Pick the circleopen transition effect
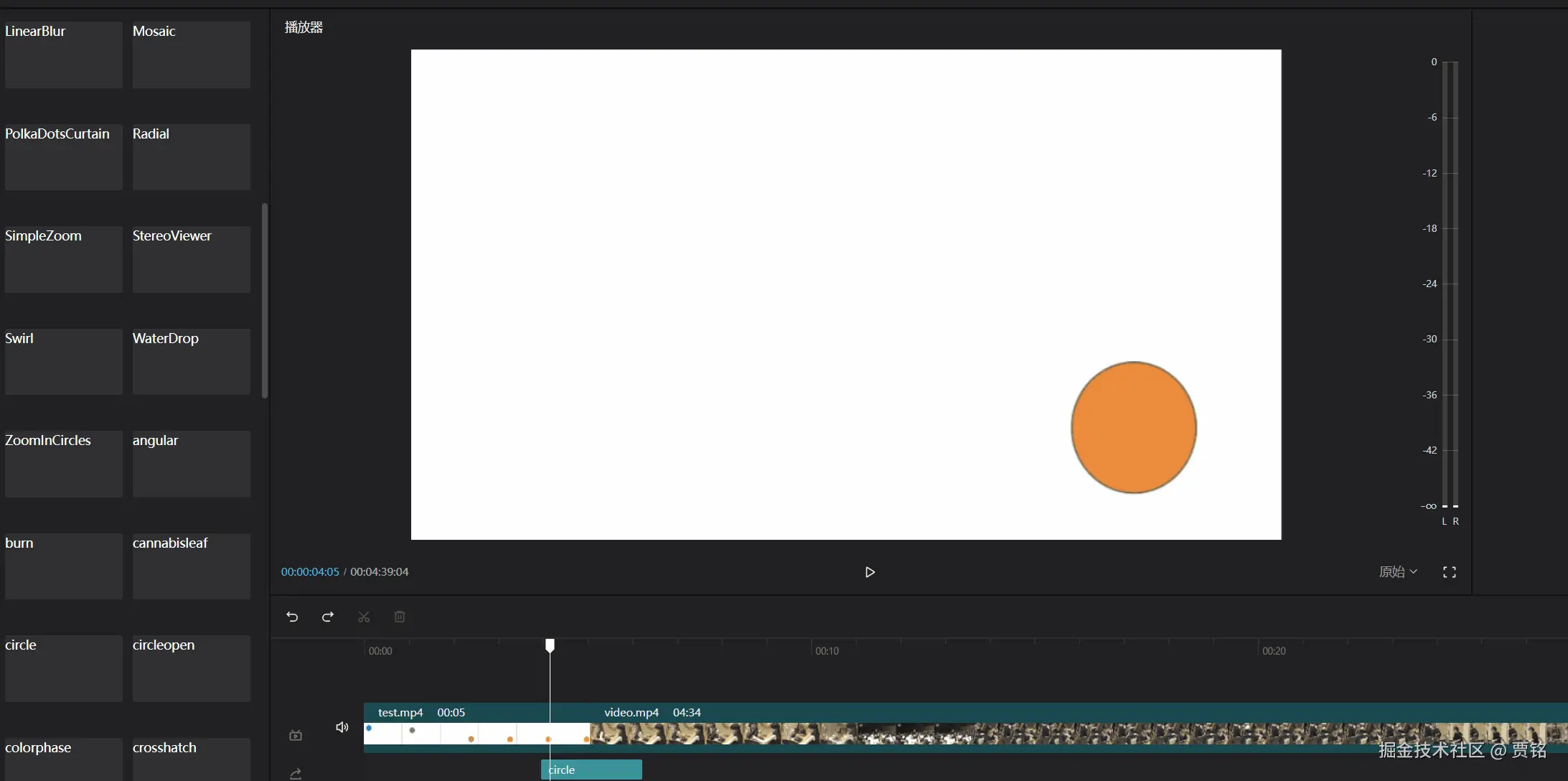The width and height of the screenshot is (1568, 781). [191, 668]
